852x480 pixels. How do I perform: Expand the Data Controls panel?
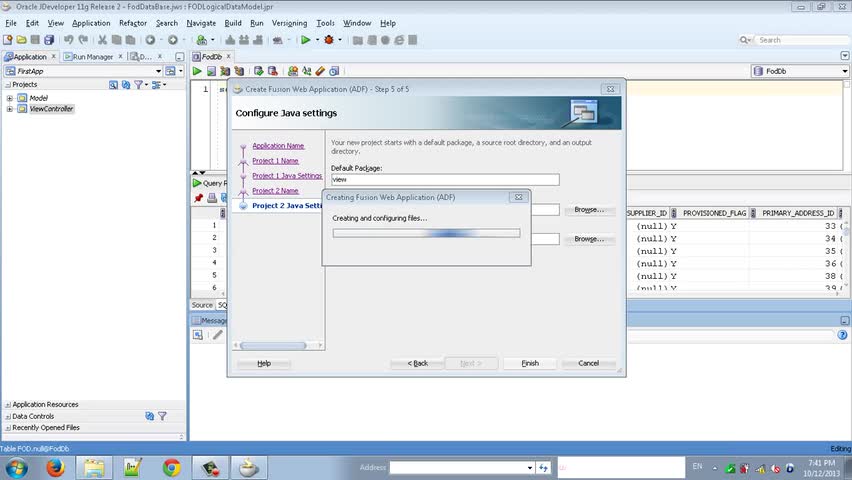click(x=8, y=417)
